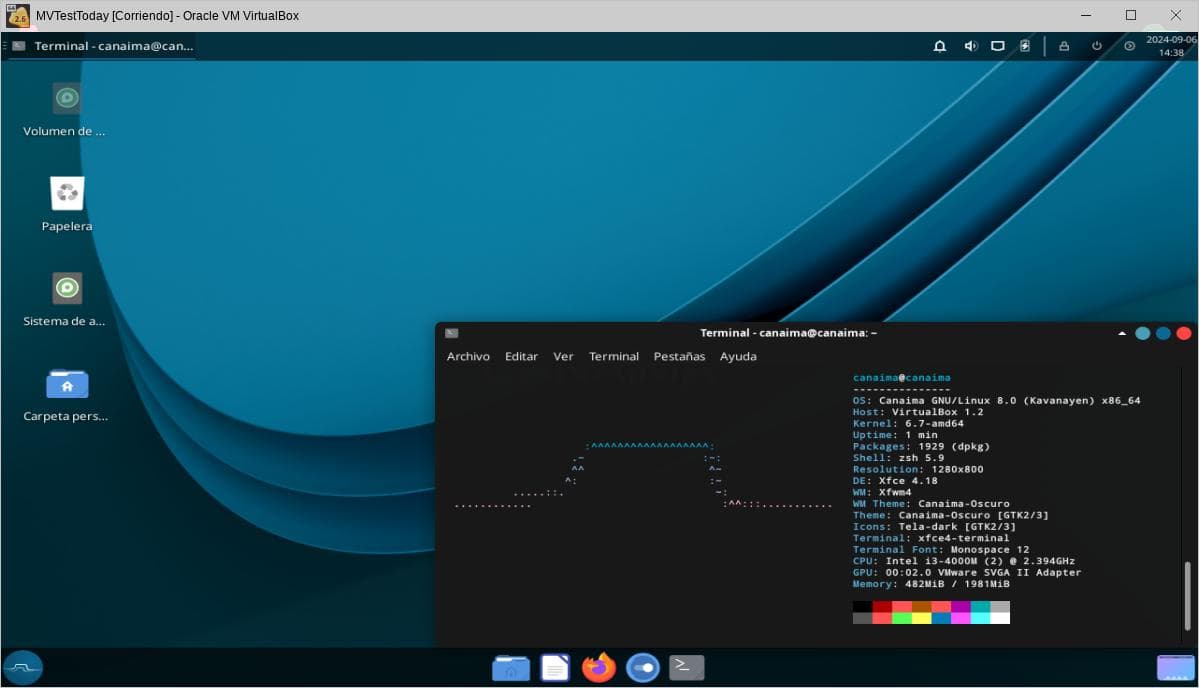Screen dimensions: 1199x688
Task: Click the power manager battery icon
Action: click(1025, 46)
